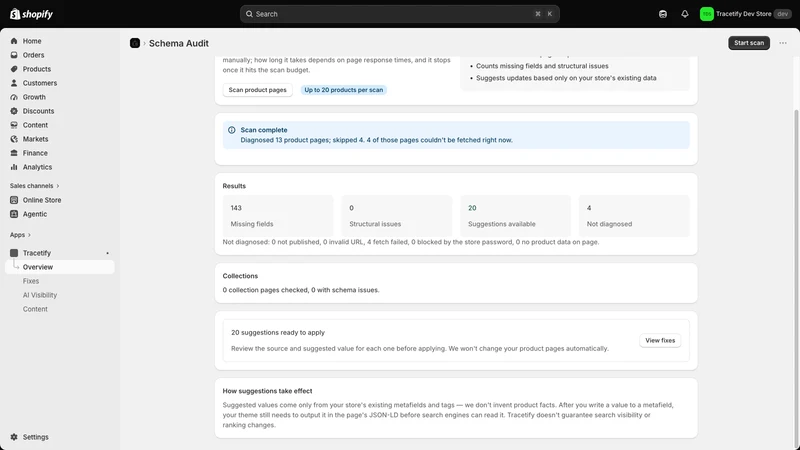Open Settings link in sidebar
The height and width of the screenshot is (450, 800).
pos(35,437)
